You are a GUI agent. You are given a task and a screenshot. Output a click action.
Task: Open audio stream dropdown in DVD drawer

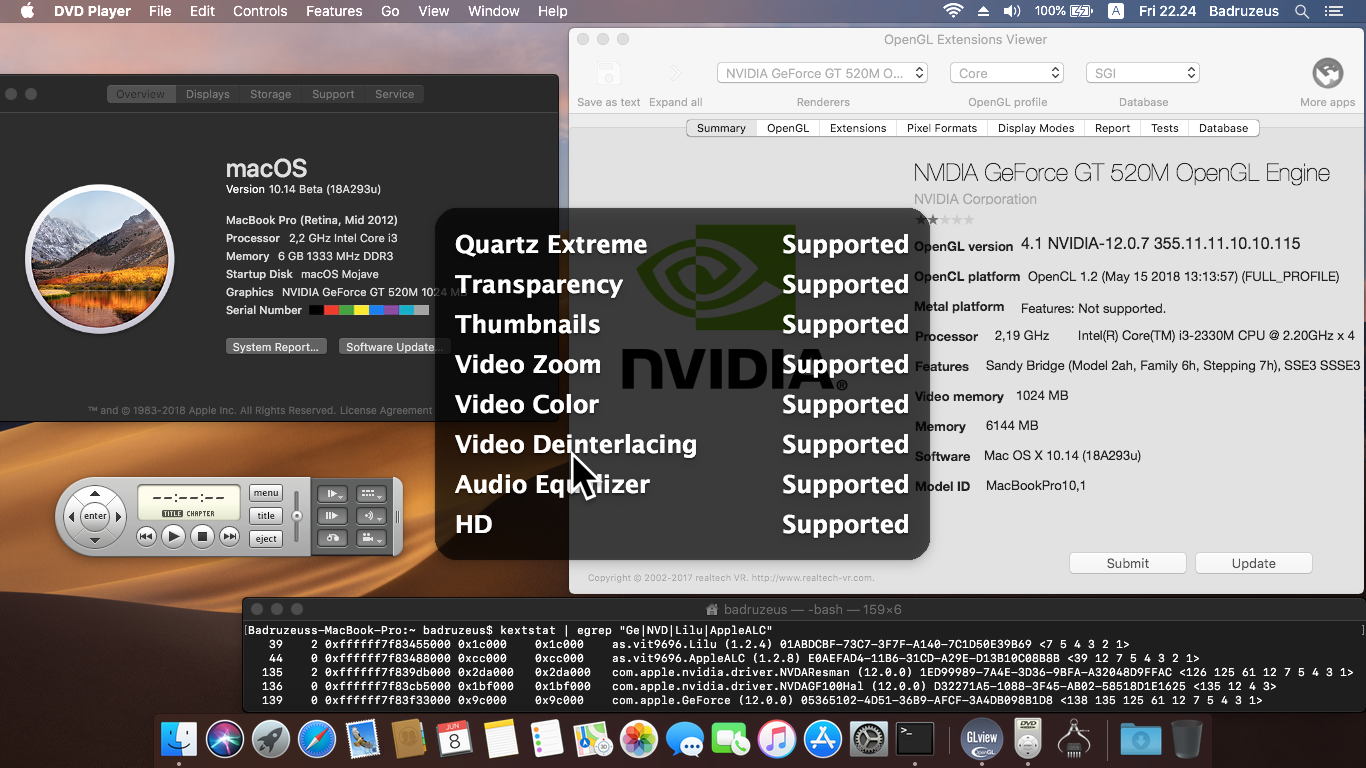[x=372, y=516]
